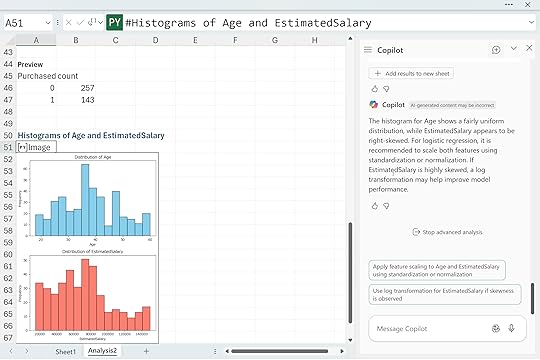Start a new Copilot chat
Screen dimensions: 540x360
tap(496, 50)
